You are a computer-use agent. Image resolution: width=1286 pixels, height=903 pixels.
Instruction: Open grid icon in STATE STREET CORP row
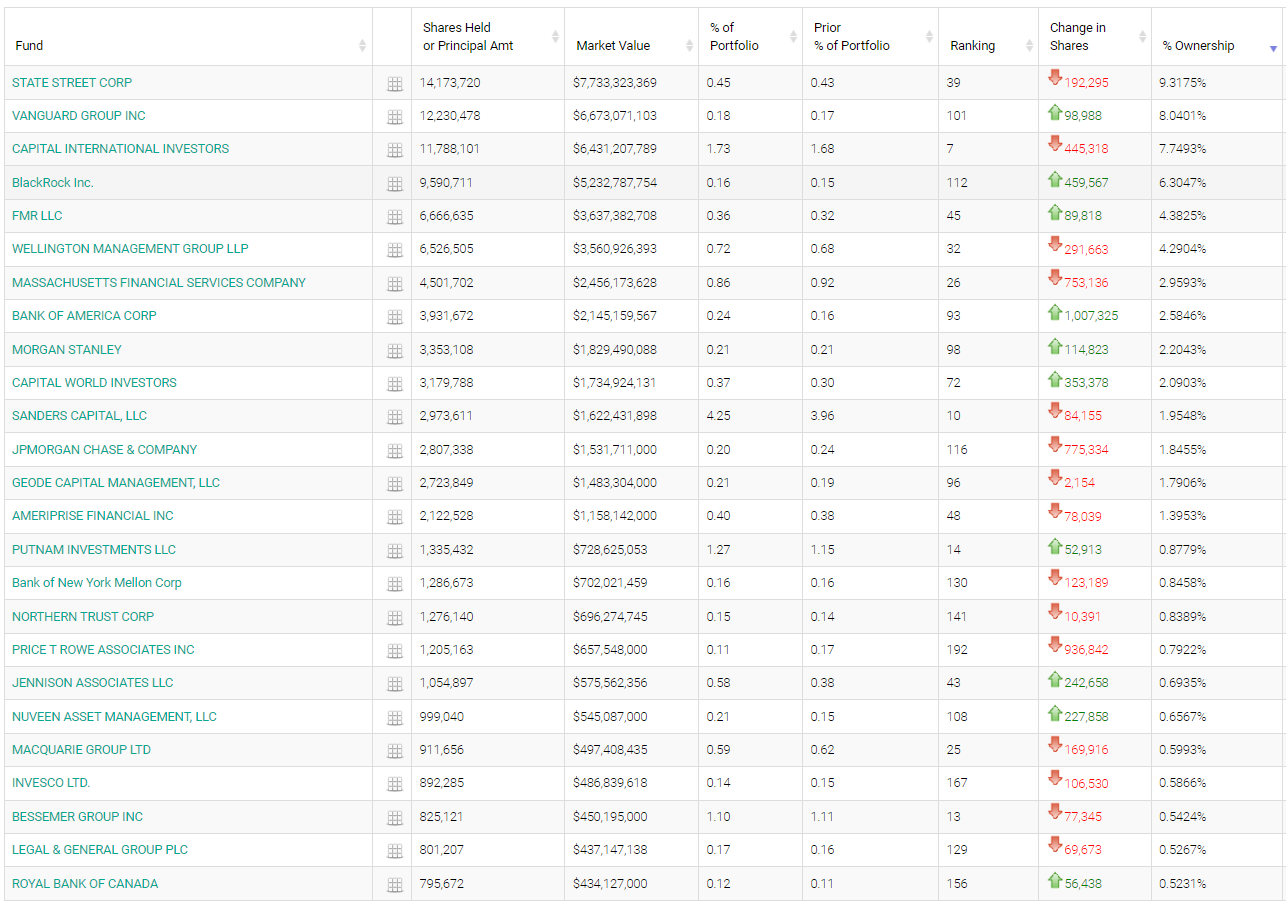394,84
